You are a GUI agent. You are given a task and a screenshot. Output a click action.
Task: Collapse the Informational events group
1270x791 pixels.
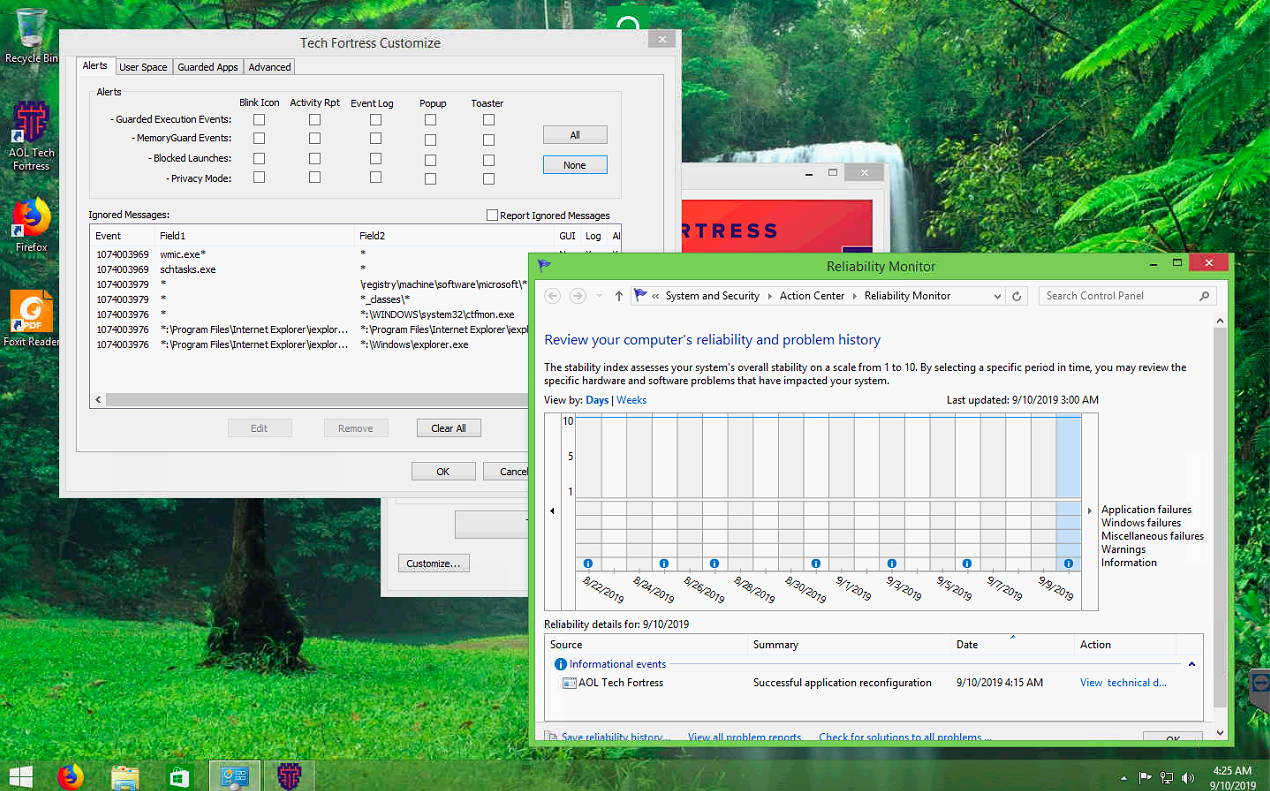pos(1191,664)
